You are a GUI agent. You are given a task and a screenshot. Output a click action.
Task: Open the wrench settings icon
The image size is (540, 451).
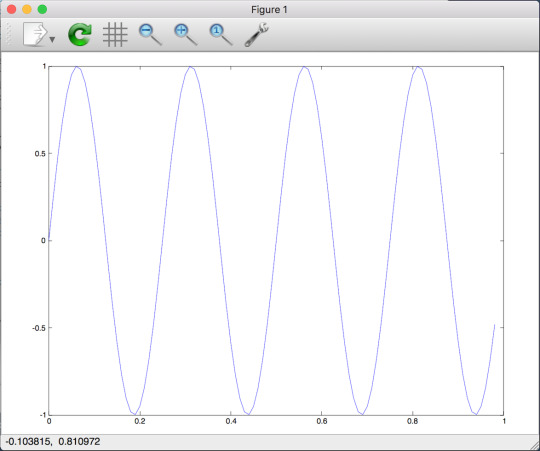pos(257,34)
